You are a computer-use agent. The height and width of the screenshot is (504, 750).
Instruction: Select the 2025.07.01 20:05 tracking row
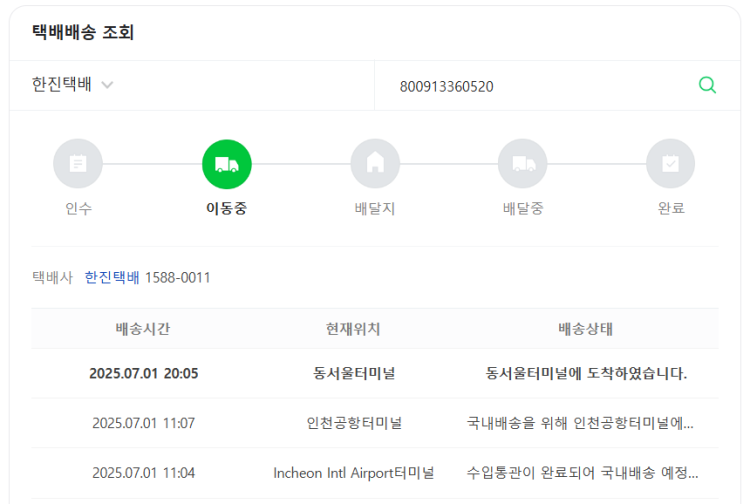pos(375,373)
